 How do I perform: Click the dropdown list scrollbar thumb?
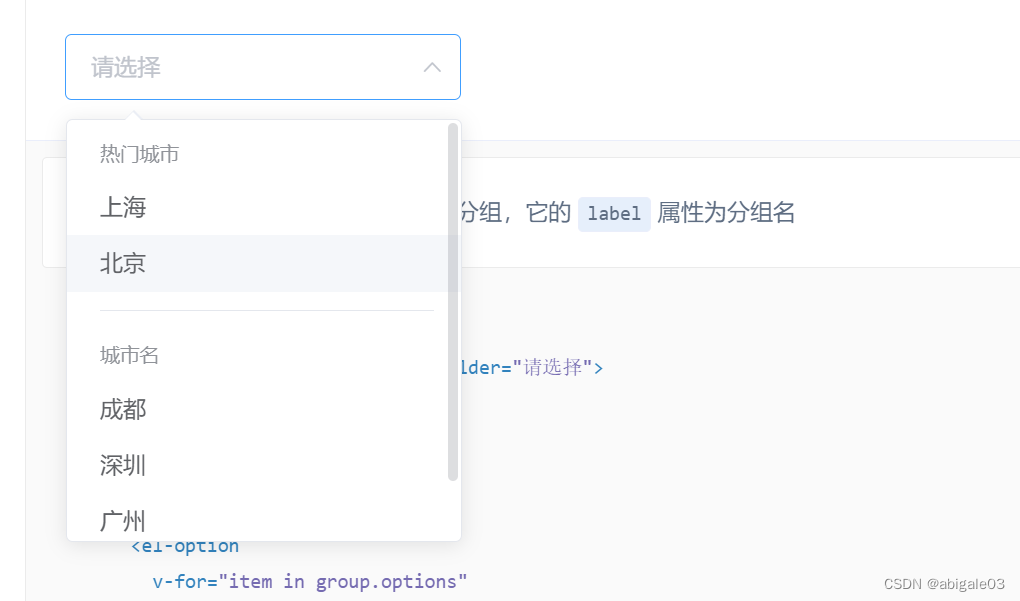(x=453, y=302)
